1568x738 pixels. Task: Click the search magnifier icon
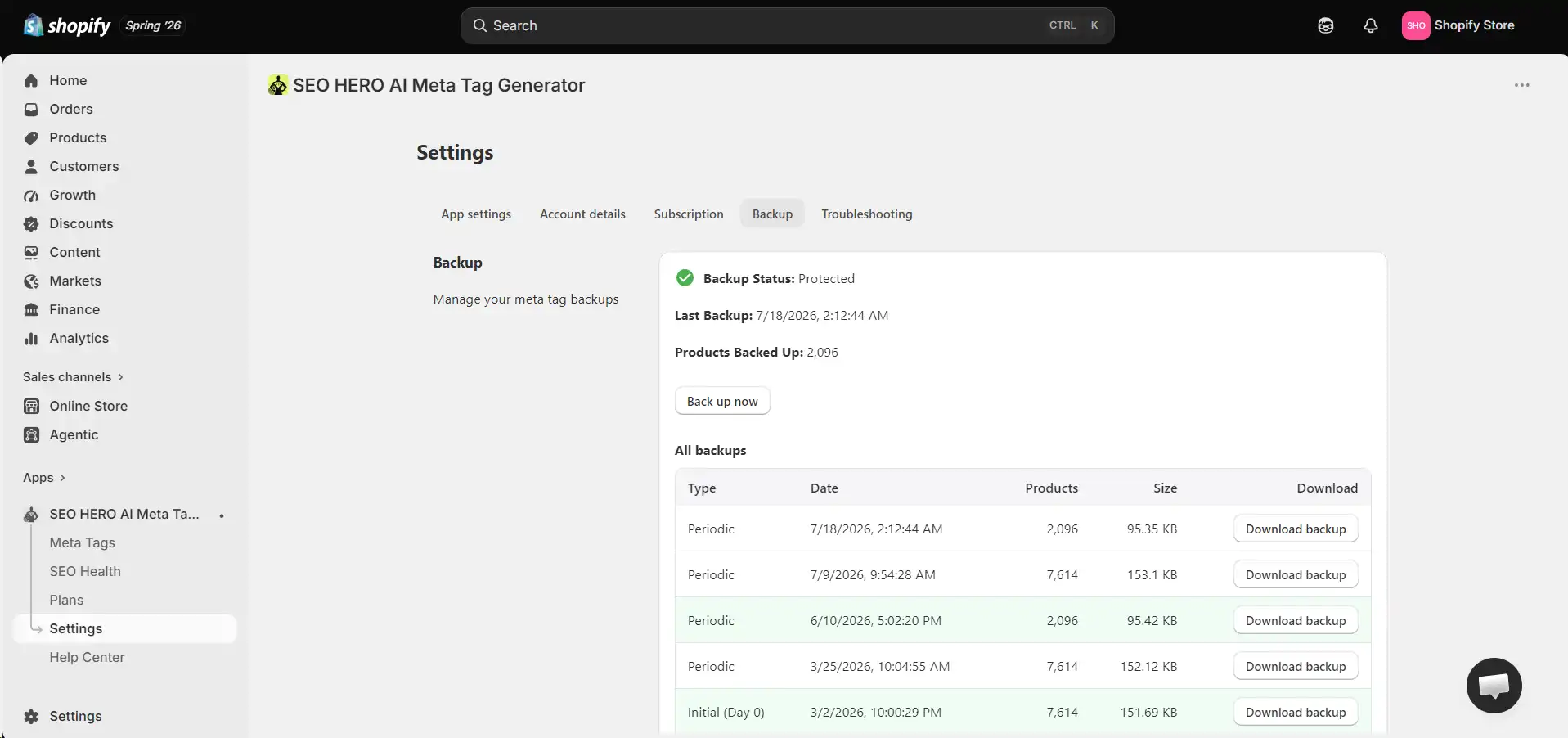pos(480,25)
